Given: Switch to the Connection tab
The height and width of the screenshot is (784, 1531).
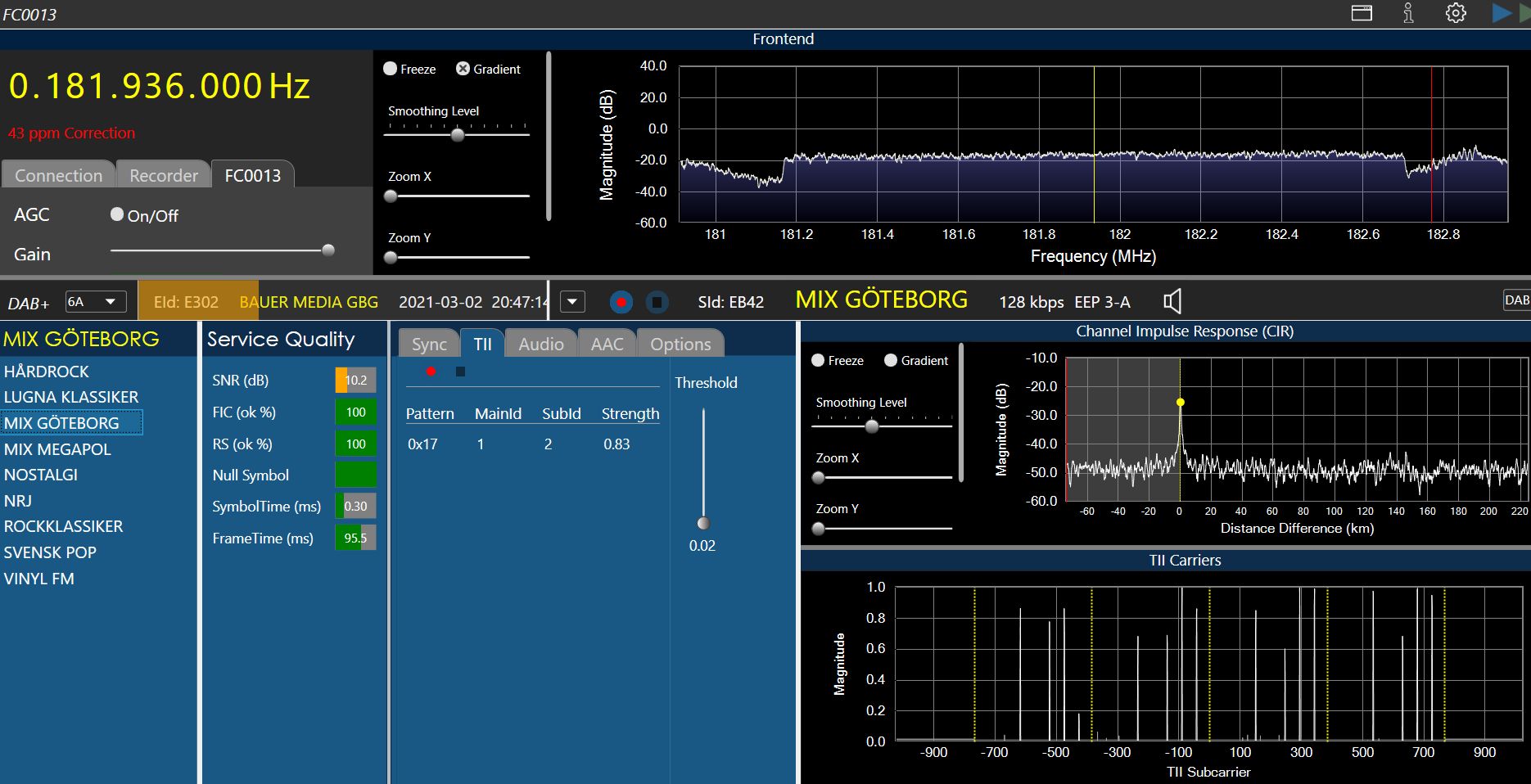Looking at the screenshot, I should tap(58, 175).
